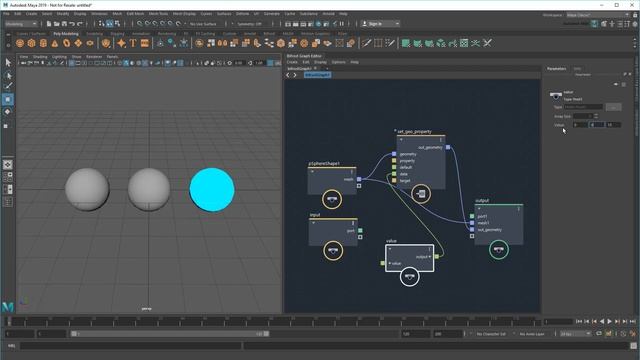Choose the Select tool in the toolbox
Screen dimensions: 640x360
tap(8, 62)
